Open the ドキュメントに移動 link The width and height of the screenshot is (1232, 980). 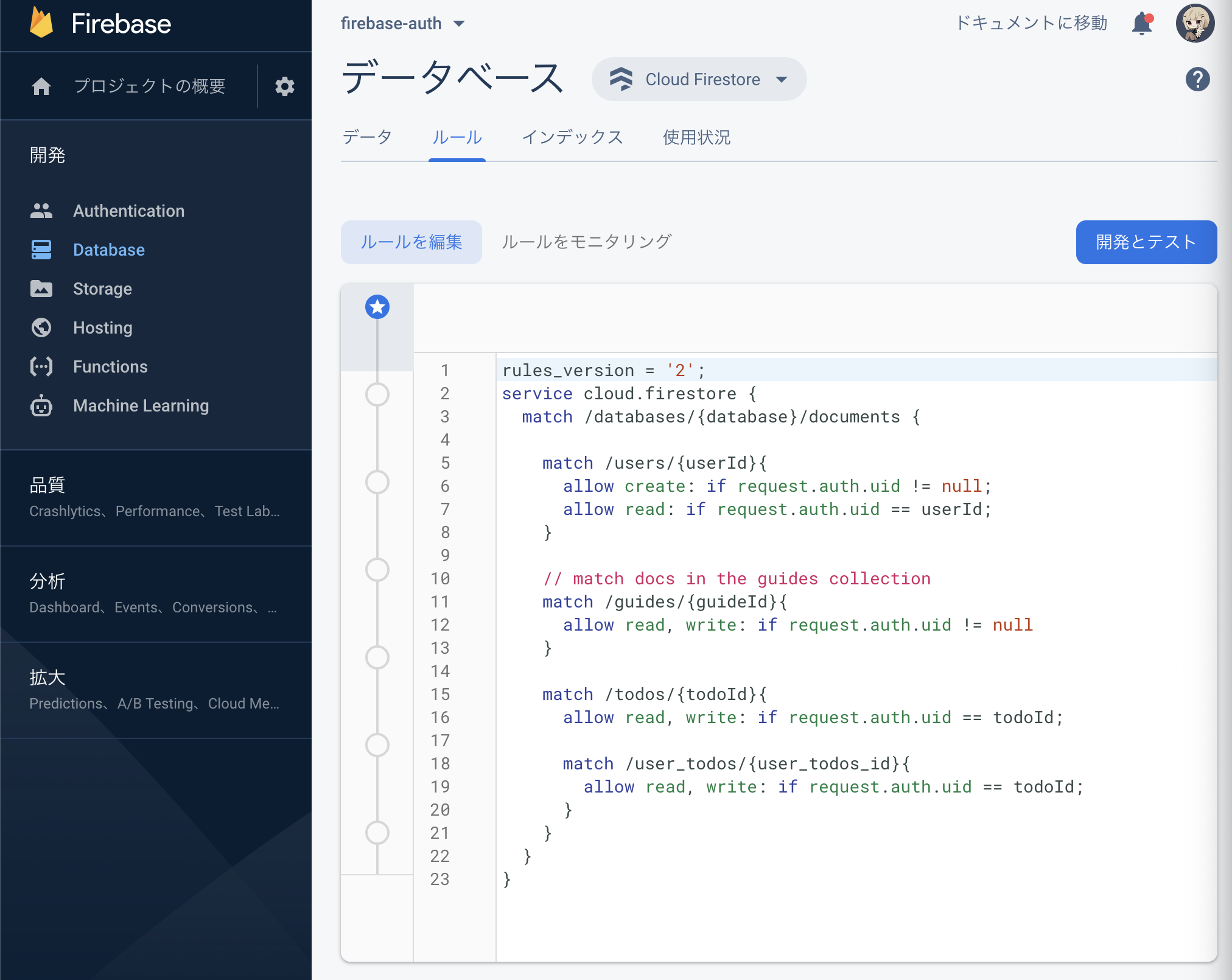tap(1031, 24)
